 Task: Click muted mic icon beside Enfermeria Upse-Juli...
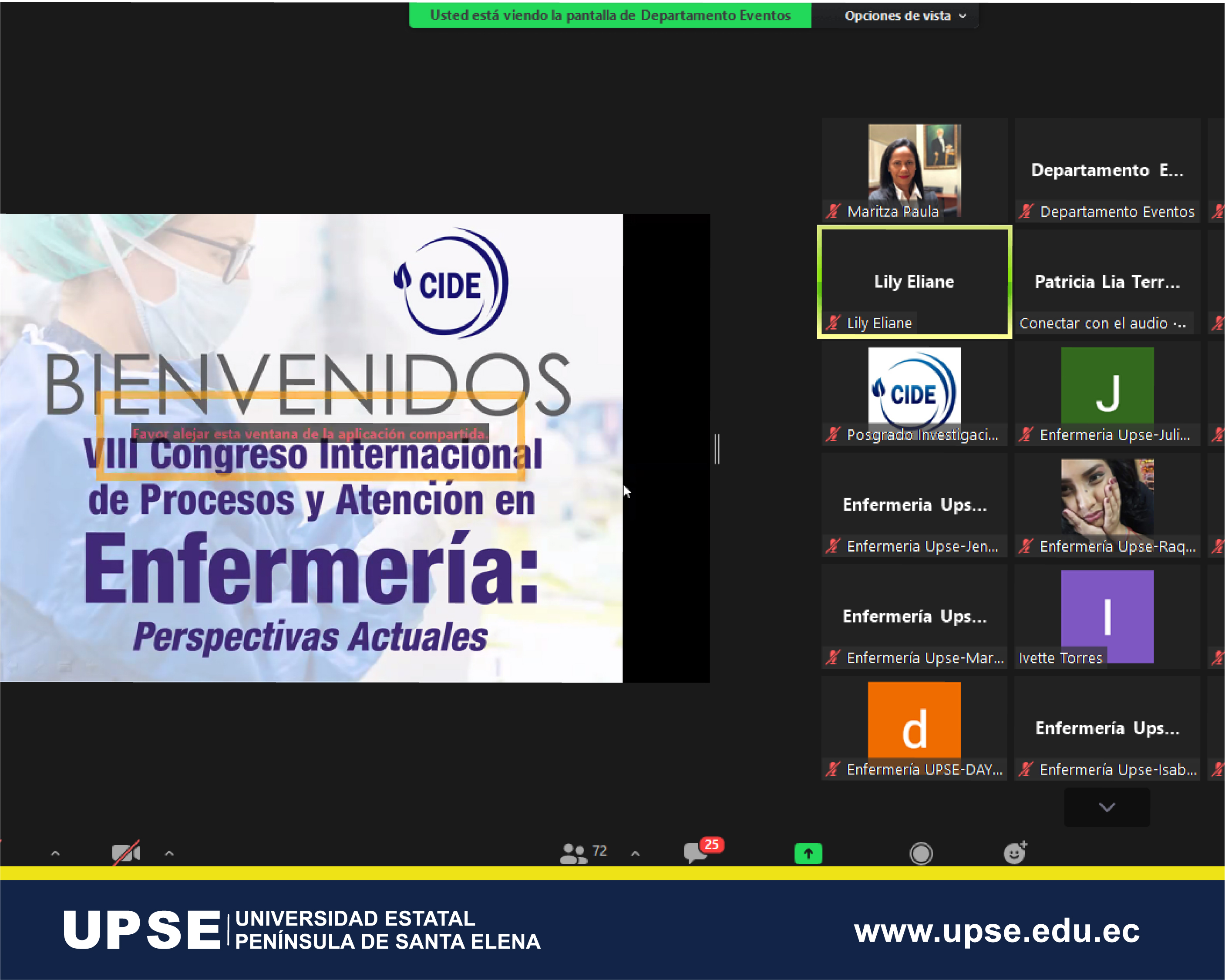(1026, 434)
